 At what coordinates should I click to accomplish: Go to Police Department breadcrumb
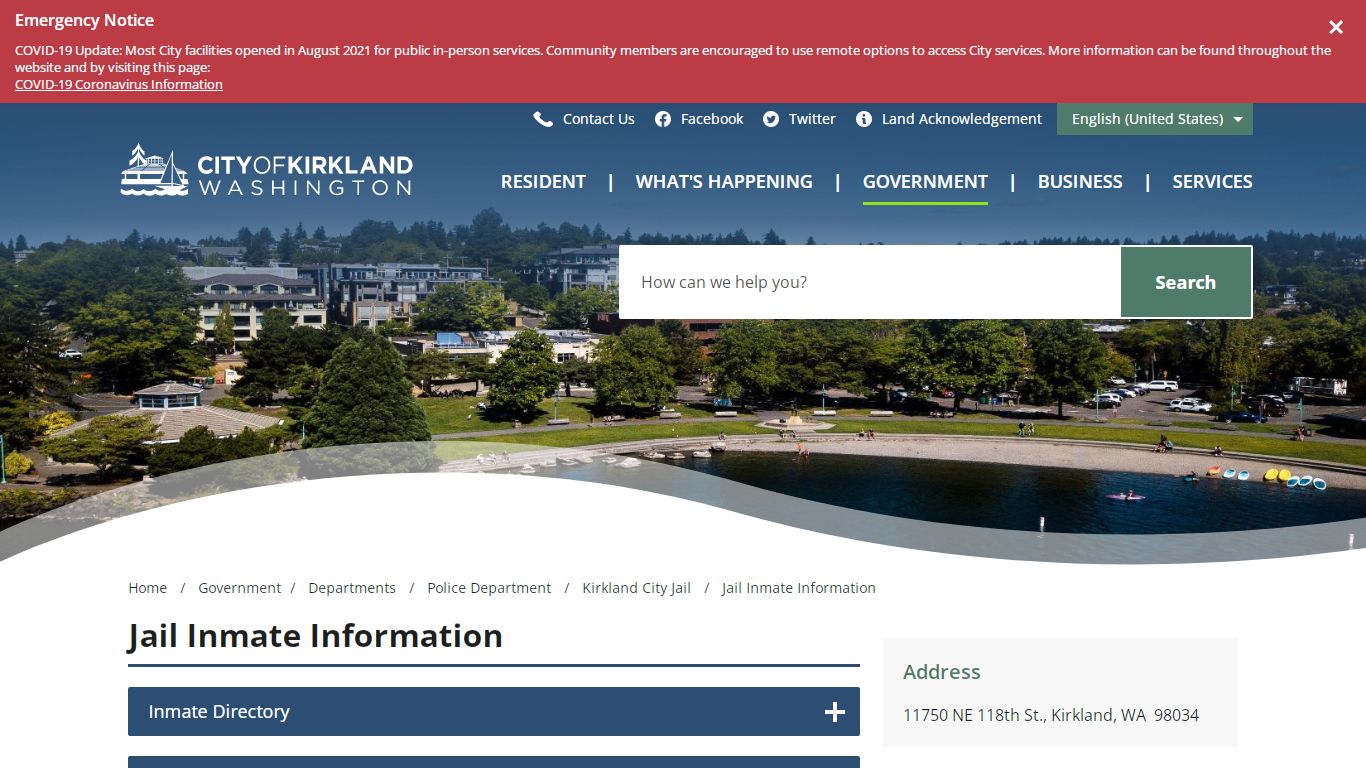point(489,588)
